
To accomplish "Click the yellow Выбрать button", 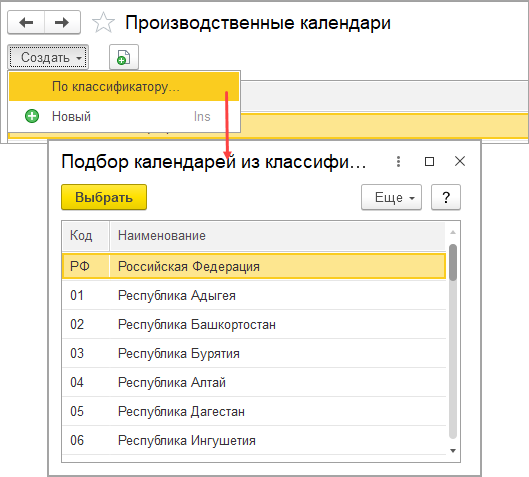I will 104,197.
